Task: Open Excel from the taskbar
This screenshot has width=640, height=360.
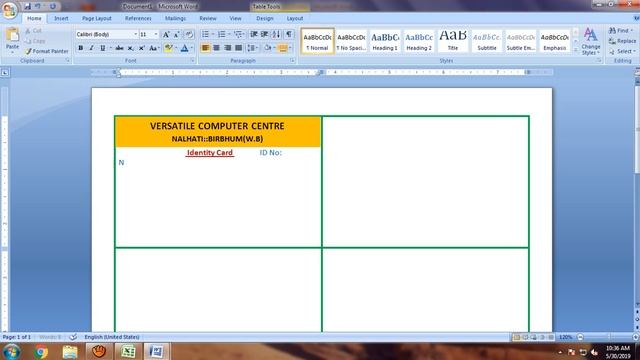Action: tap(128, 351)
